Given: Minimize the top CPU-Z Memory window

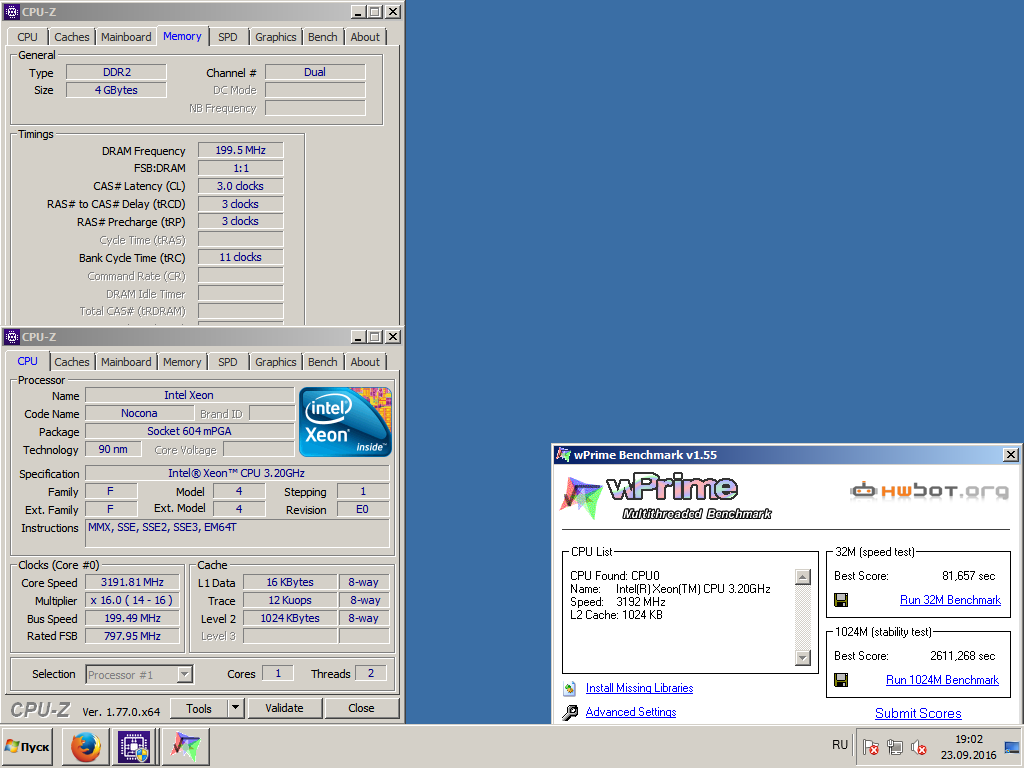Looking at the screenshot, I should tap(358, 12).
